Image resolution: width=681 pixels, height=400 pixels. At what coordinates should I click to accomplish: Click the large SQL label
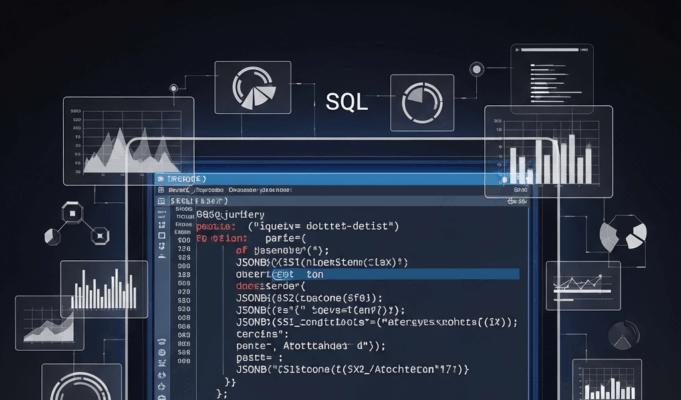coord(347,102)
